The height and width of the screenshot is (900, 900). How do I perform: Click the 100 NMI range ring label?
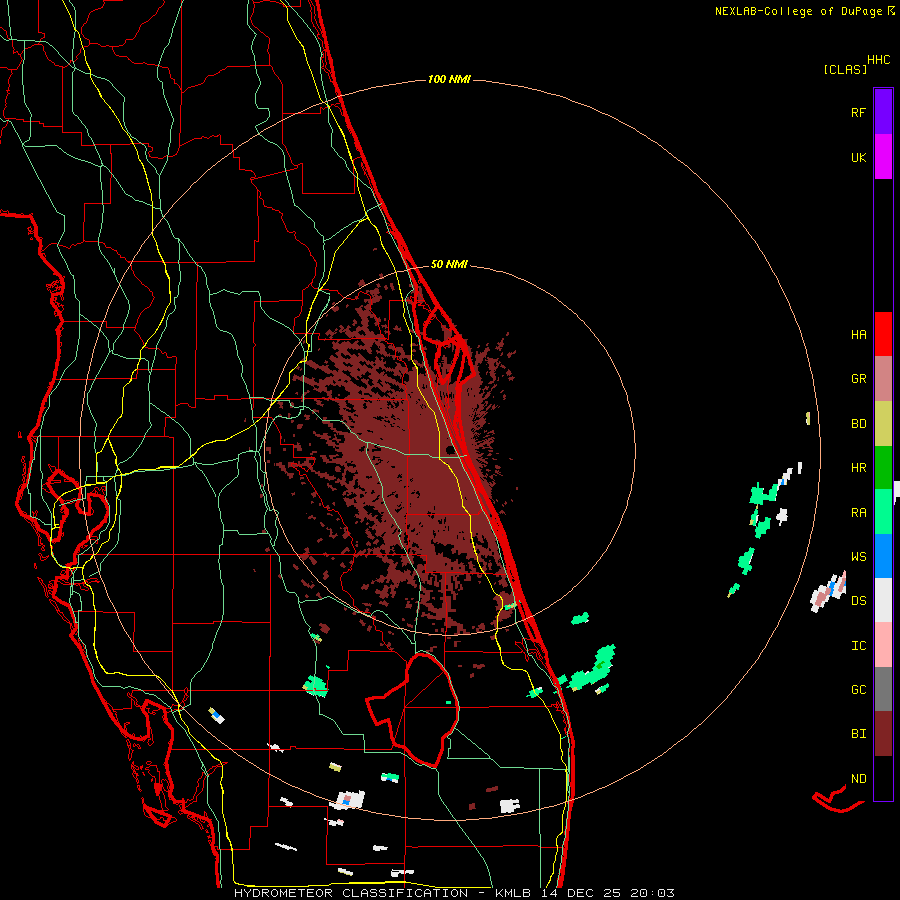pyautogui.click(x=449, y=79)
